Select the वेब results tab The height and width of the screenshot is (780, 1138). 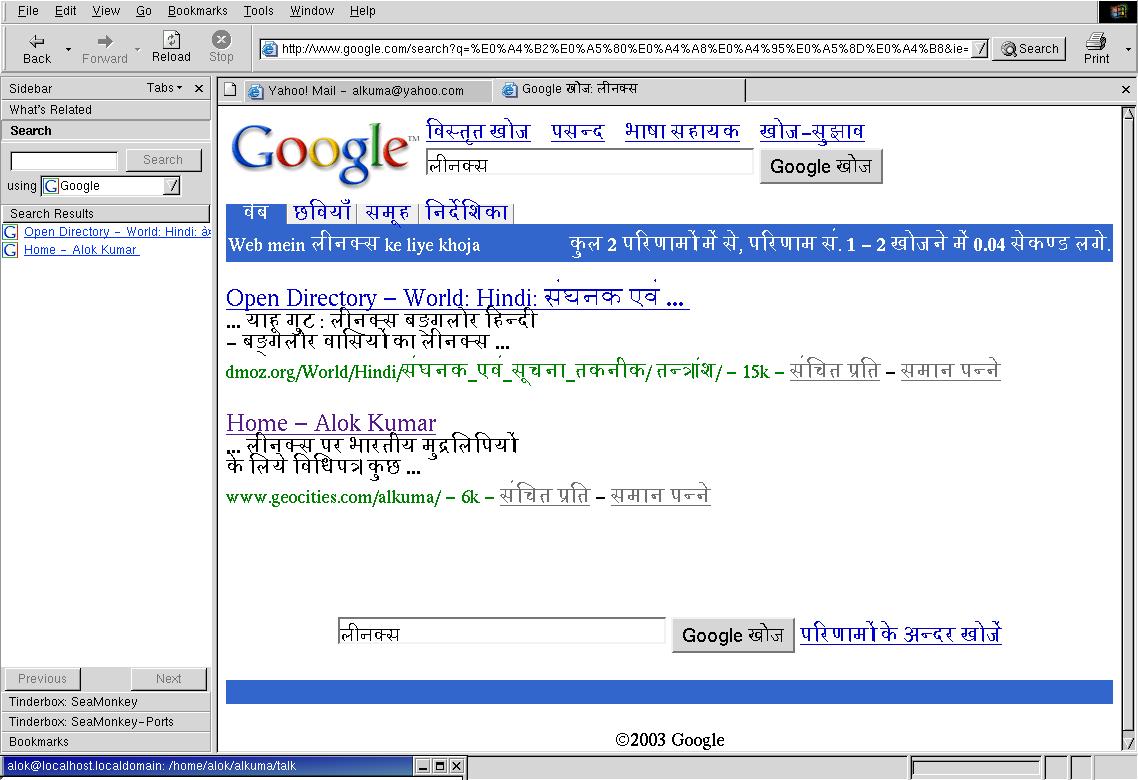[255, 213]
